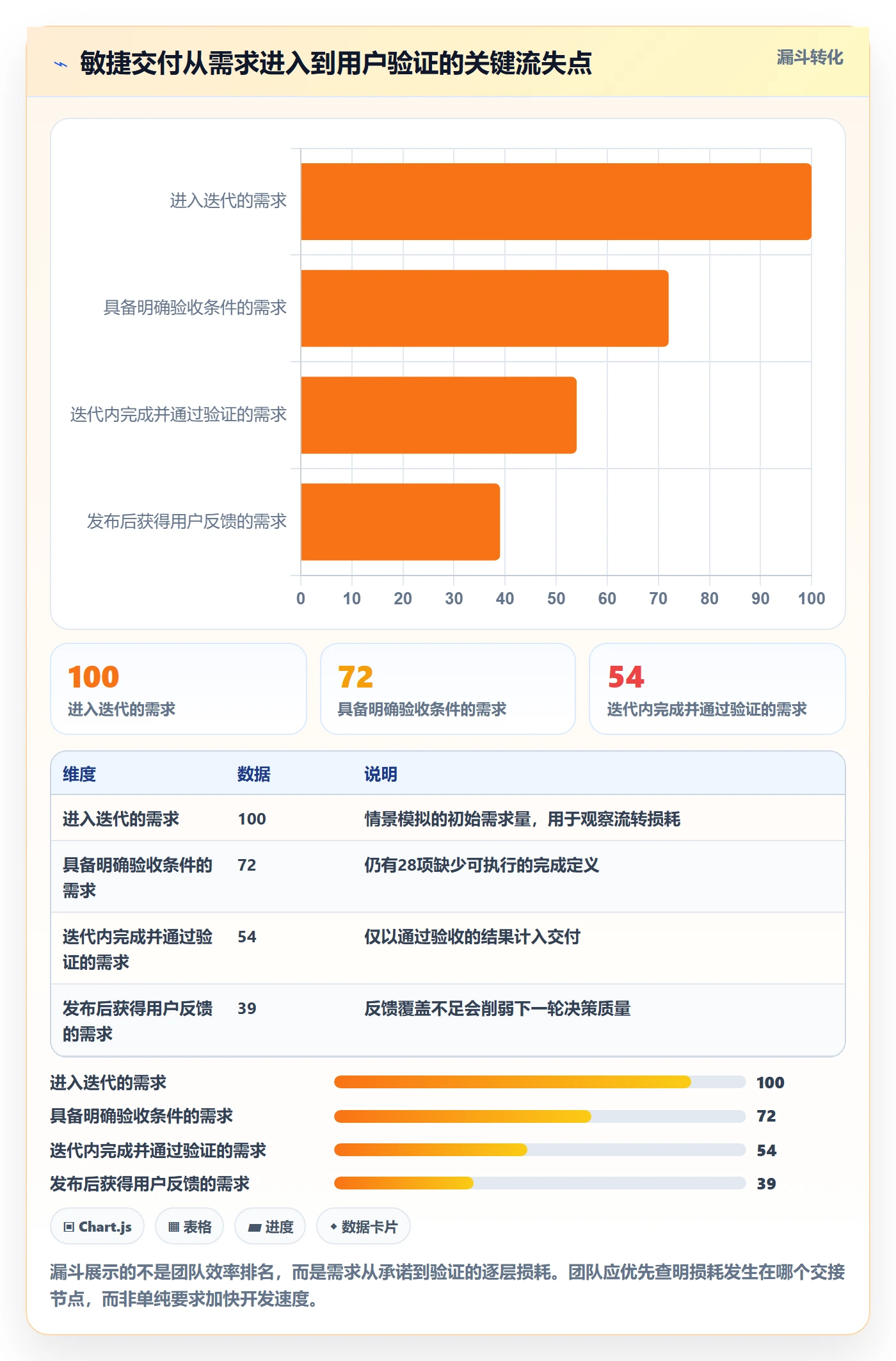Select the stat card showing 100
This screenshot has width=896, height=1361.
point(179,689)
